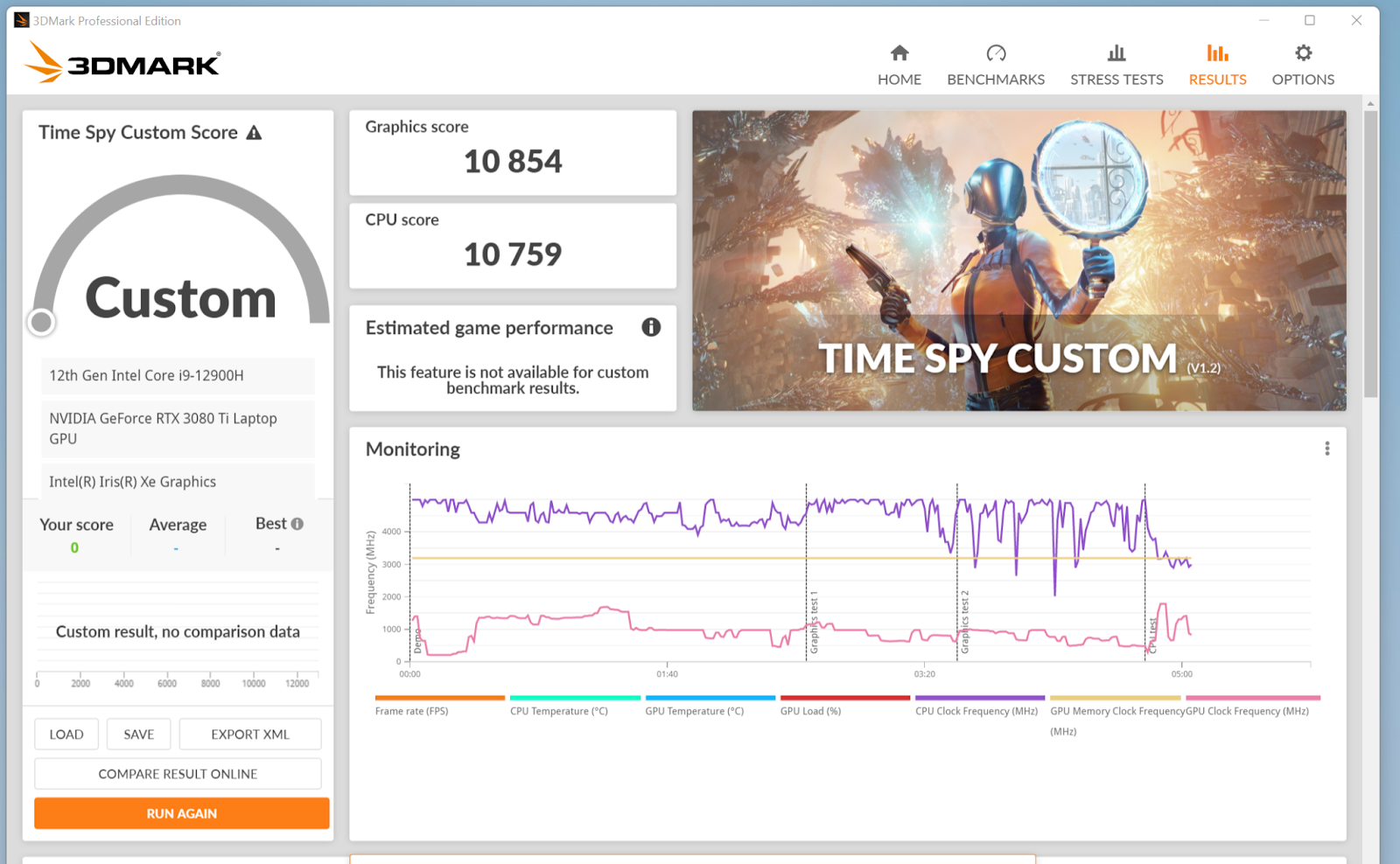
Task: Select the Results chart icon
Action: tap(1217, 53)
